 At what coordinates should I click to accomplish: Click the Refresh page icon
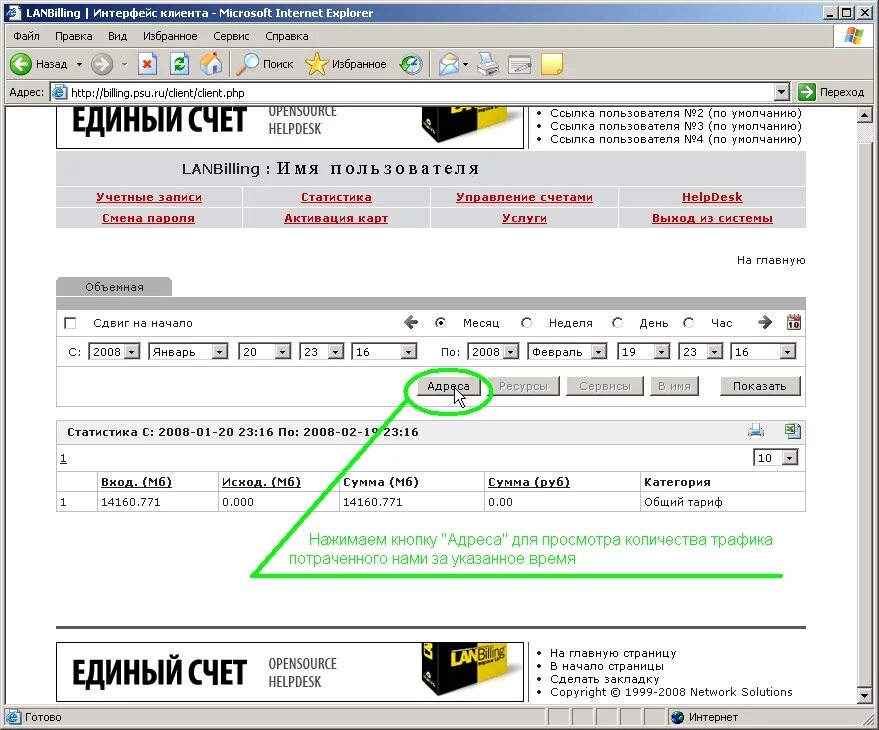(179, 64)
